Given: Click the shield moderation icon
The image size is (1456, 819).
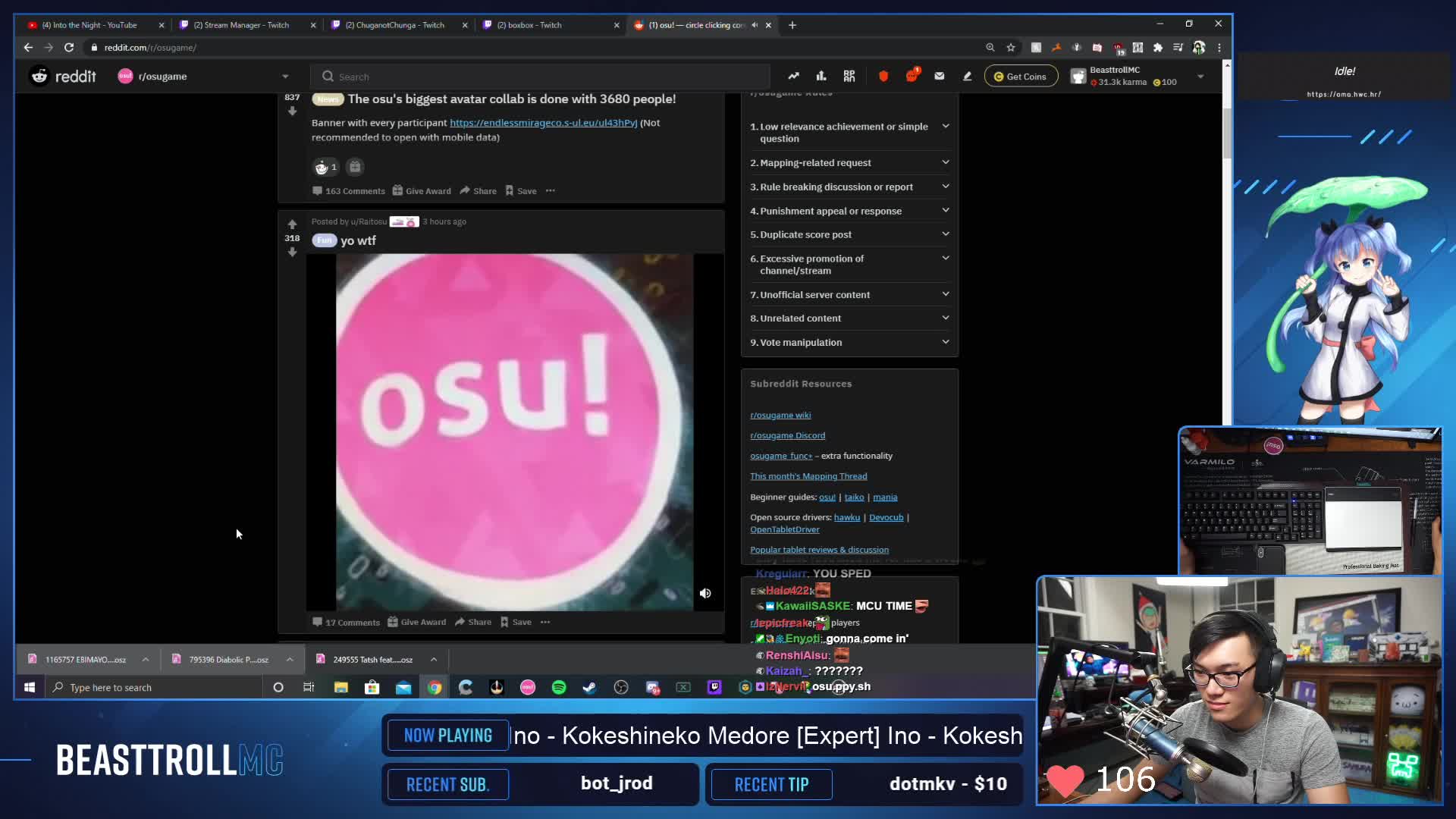Looking at the screenshot, I should pos(883,76).
